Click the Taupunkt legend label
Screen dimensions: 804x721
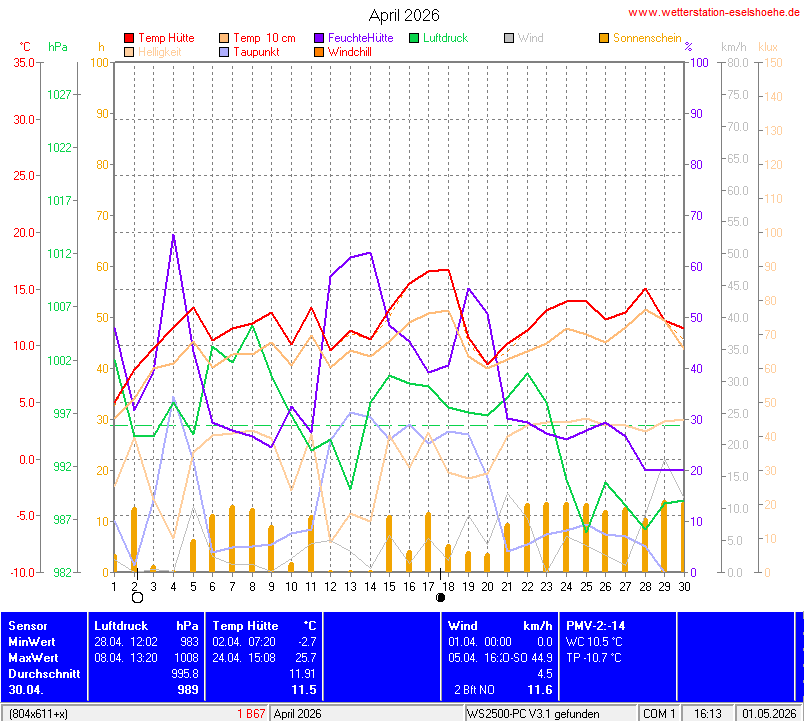(x=256, y=52)
